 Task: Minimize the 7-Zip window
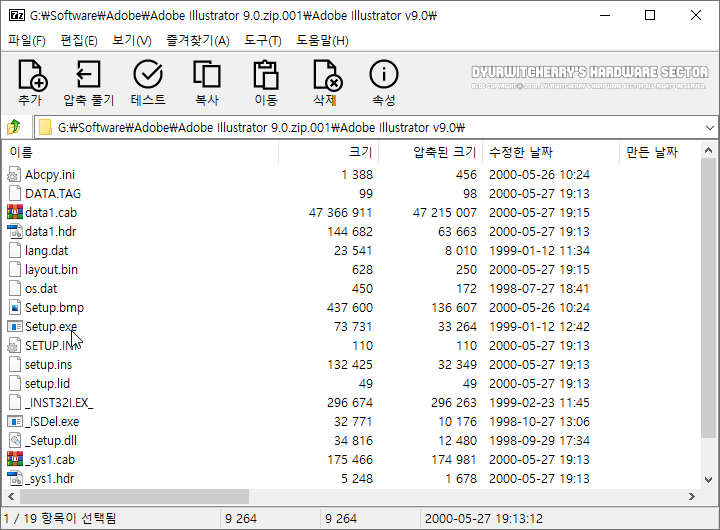point(605,15)
